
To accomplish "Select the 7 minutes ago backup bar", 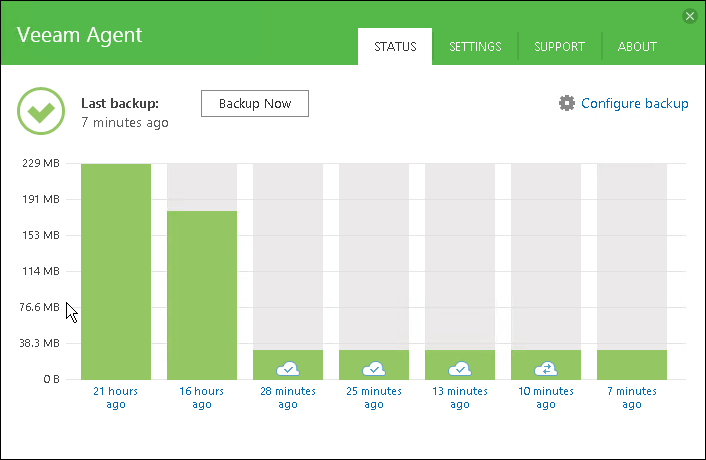I will point(632,364).
